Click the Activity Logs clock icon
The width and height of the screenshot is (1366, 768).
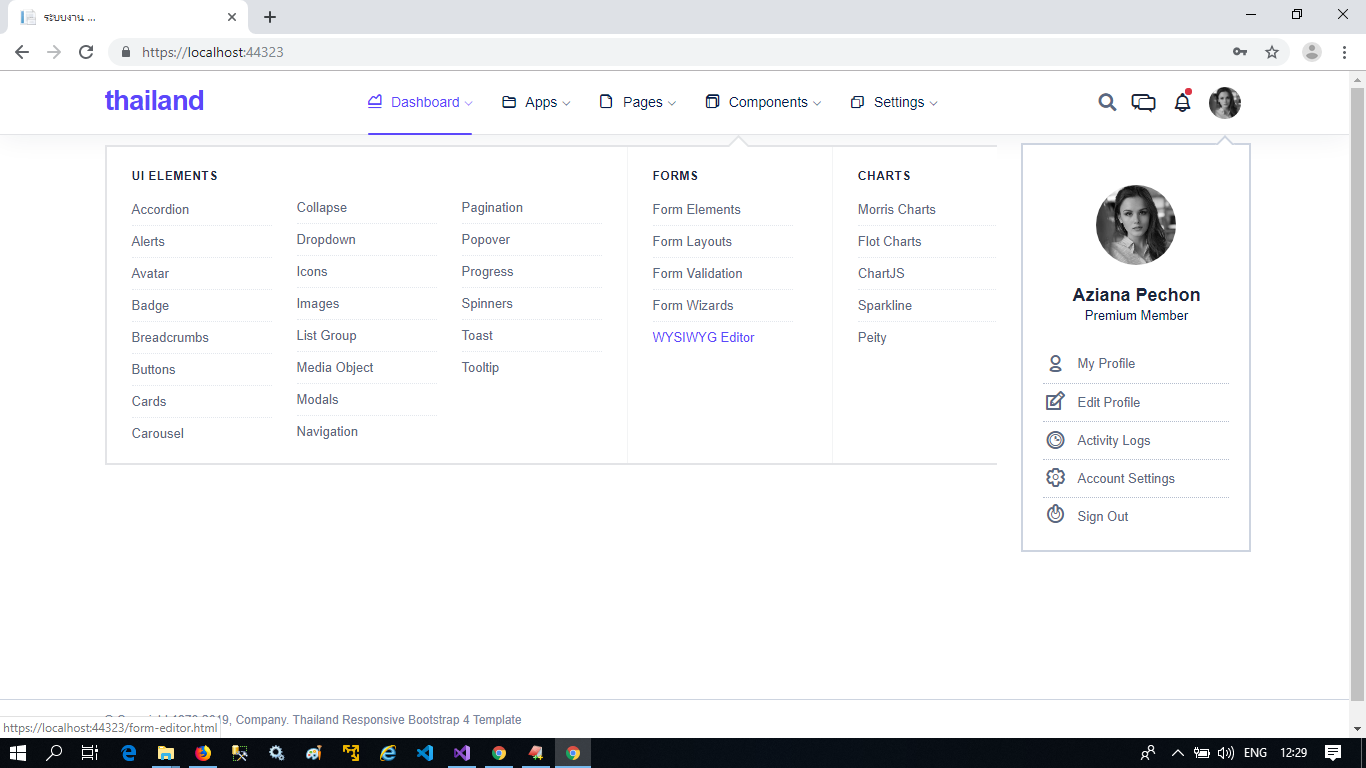1055,440
